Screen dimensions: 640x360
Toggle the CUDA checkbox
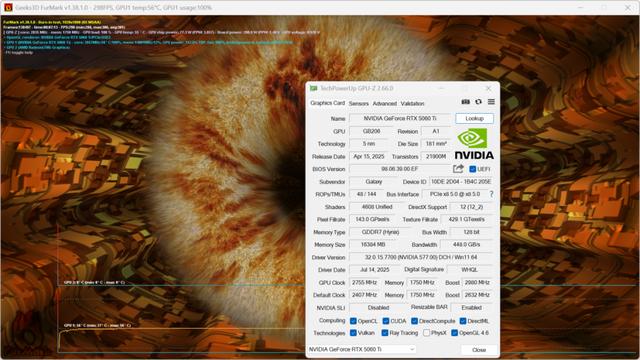385,321
